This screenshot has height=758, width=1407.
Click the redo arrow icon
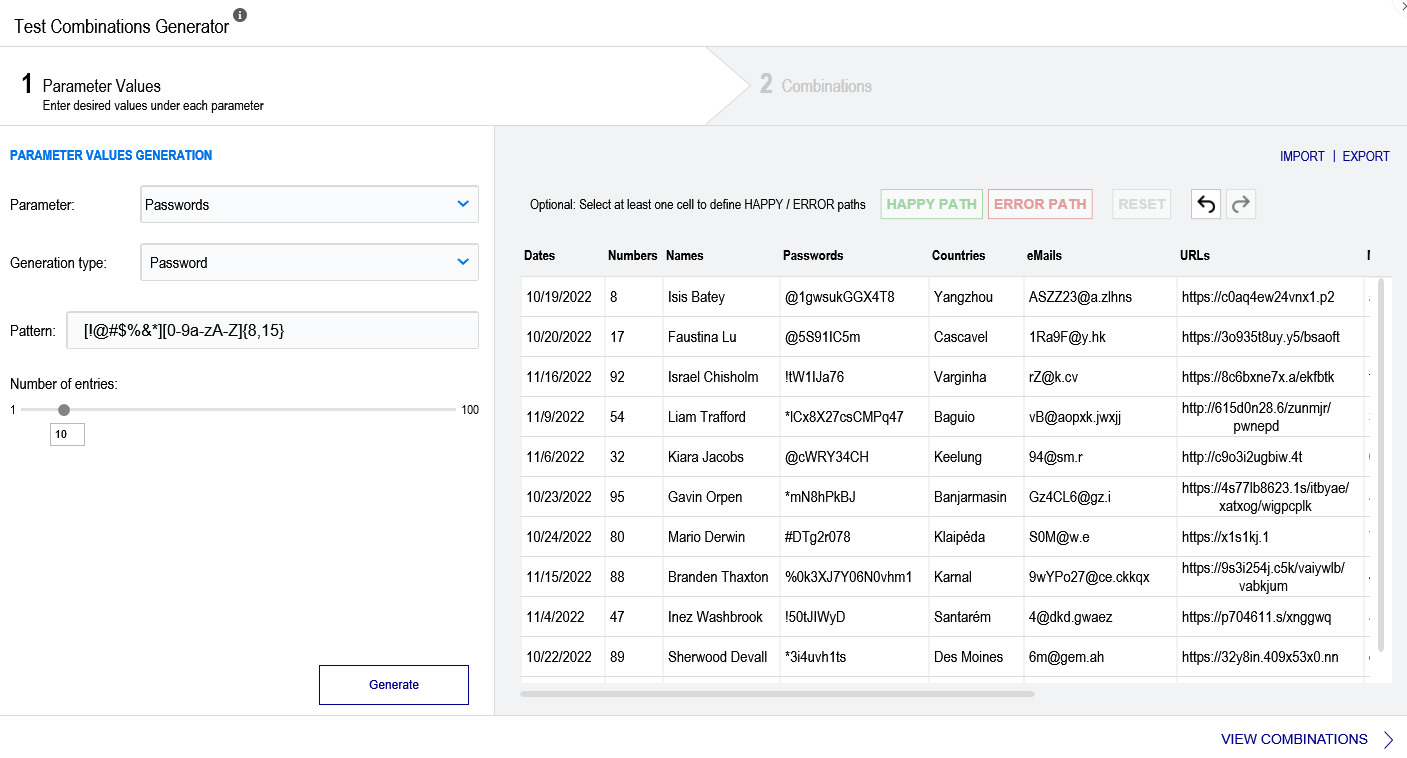coord(1241,204)
